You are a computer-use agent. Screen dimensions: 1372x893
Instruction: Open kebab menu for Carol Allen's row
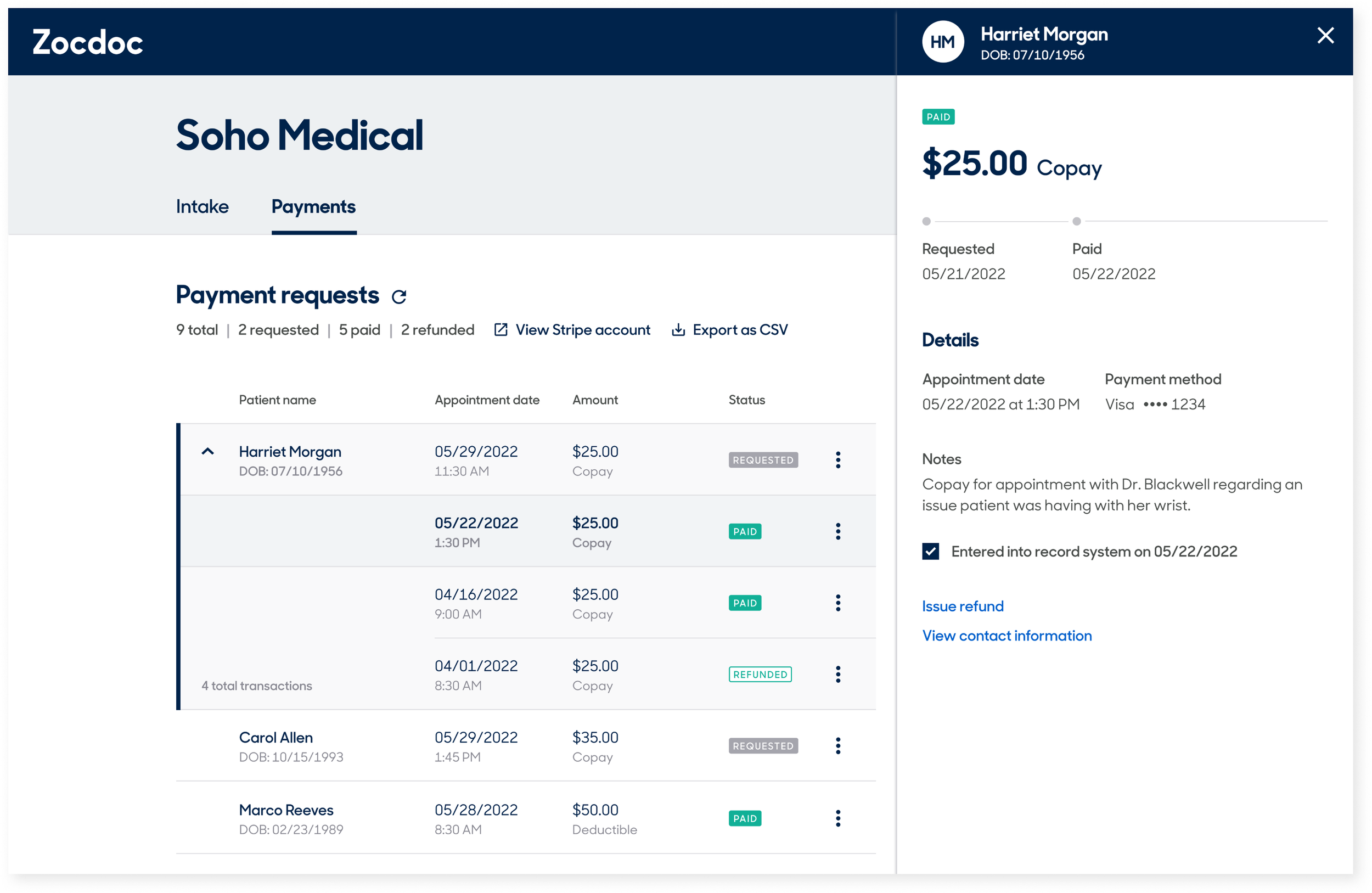pos(837,746)
